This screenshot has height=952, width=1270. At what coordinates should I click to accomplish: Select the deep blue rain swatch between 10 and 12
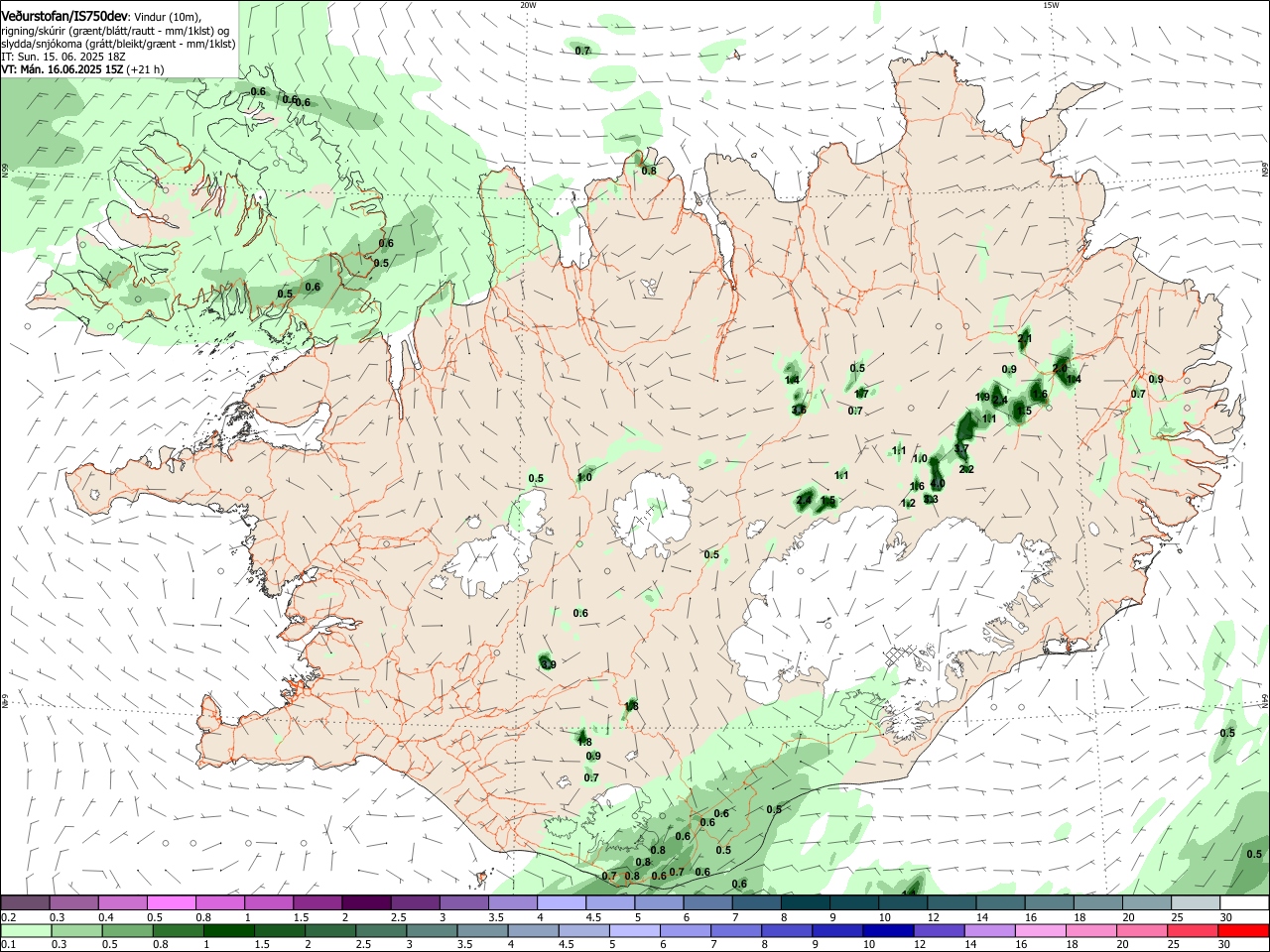(x=890, y=931)
